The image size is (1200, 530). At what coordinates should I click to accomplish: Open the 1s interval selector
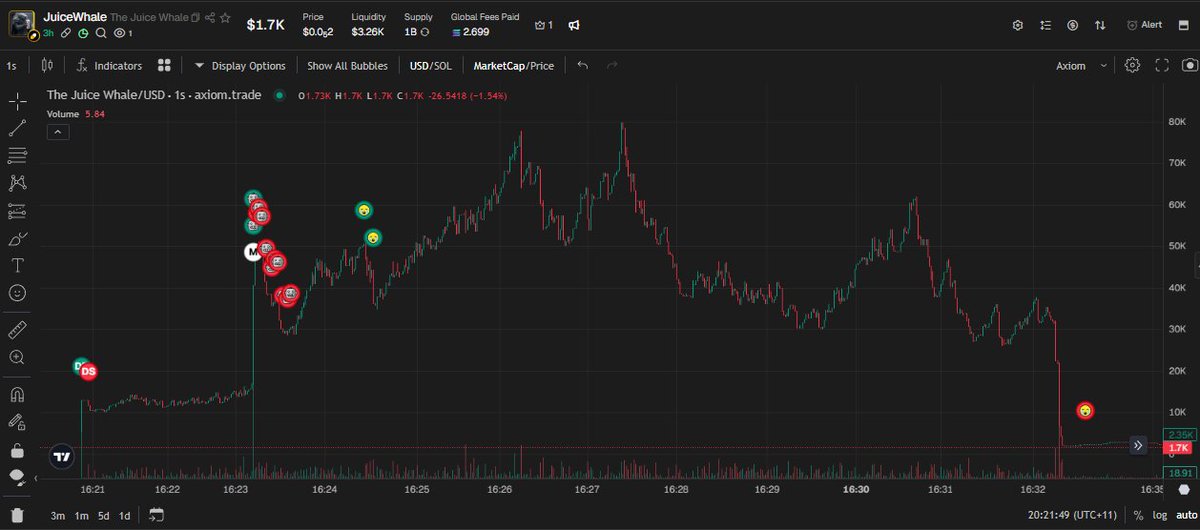tap(12, 65)
